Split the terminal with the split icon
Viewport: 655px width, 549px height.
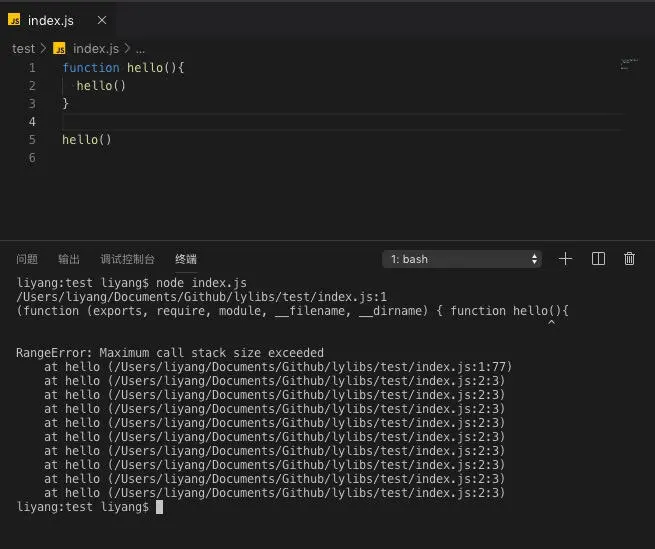pos(598,259)
